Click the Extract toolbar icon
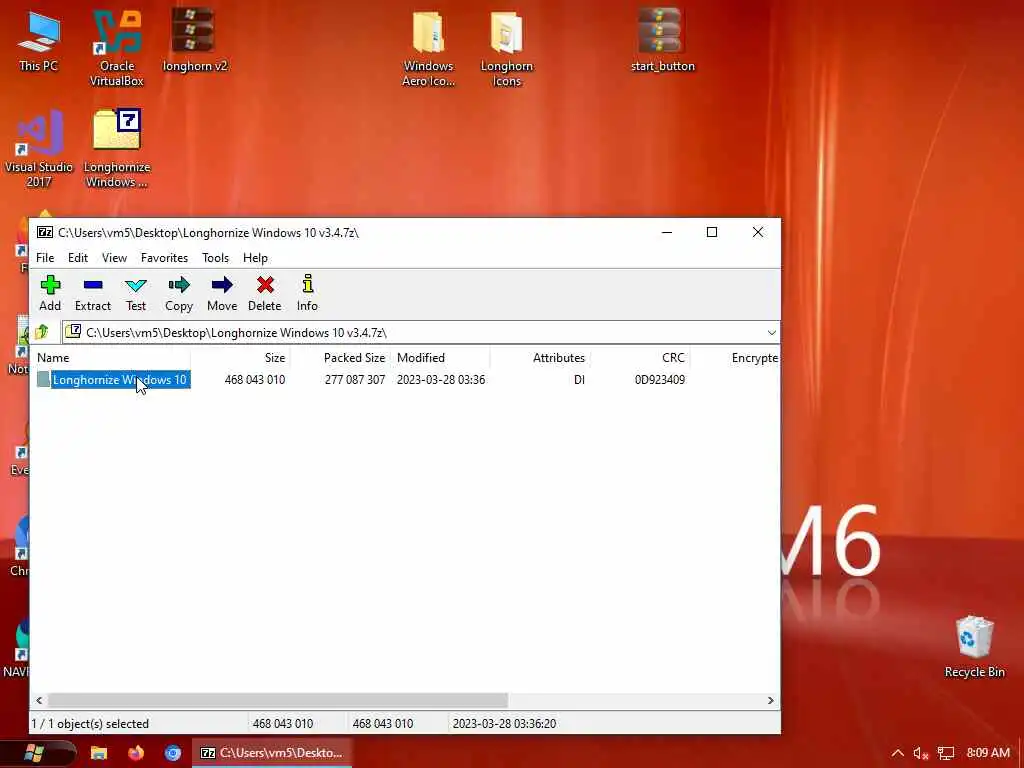The width and height of the screenshot is (1024, 768). [93, 293]
